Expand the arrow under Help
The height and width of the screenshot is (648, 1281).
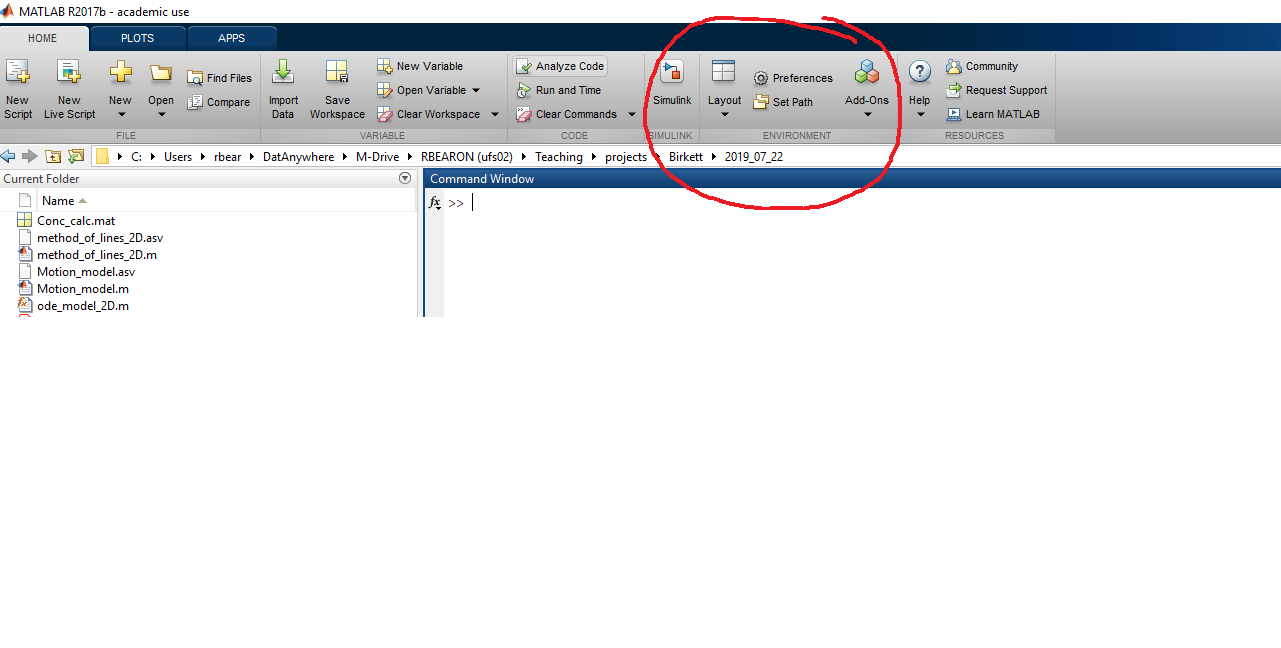(920, 114)
